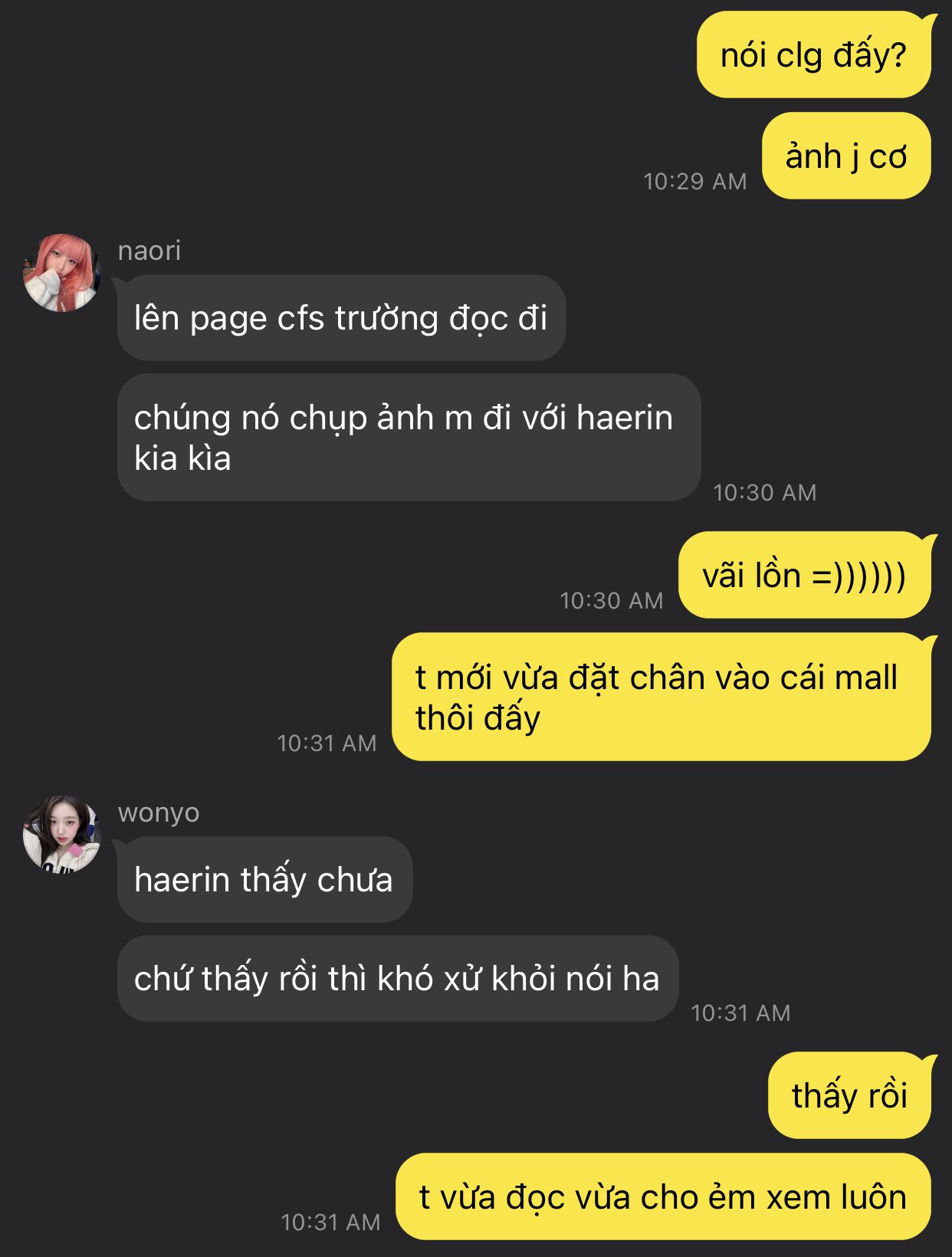Tap the 10:31 AM timestamp beside wonyo's message
952x1257 pixels.
740,1013
